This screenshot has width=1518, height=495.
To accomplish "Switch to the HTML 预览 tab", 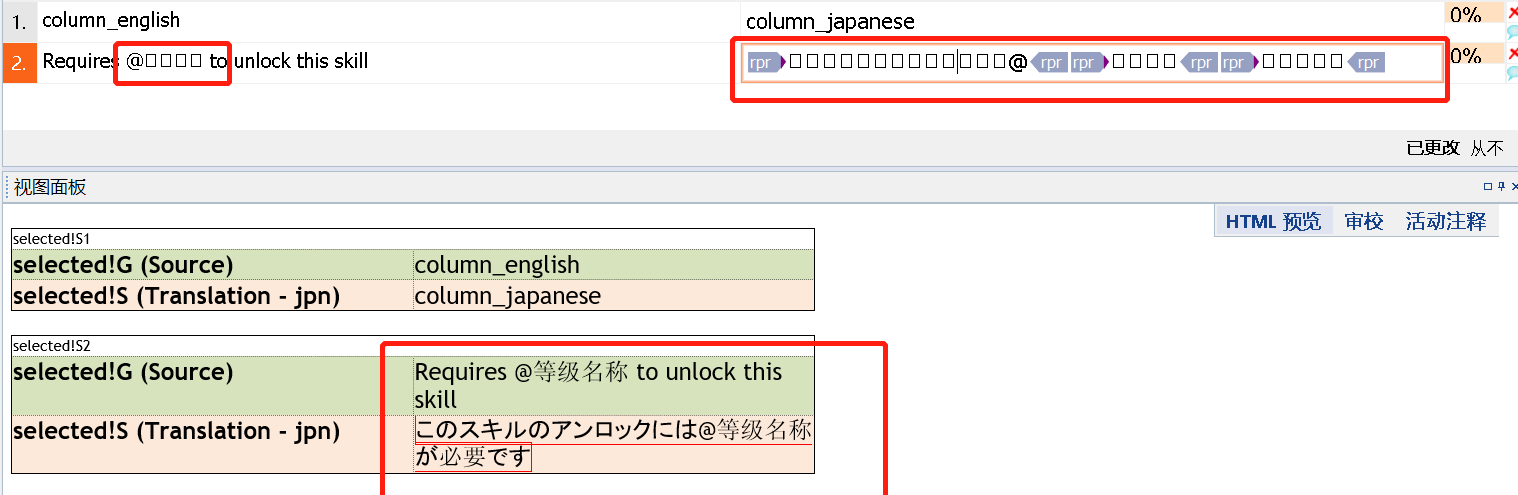I will [1273, 222].
